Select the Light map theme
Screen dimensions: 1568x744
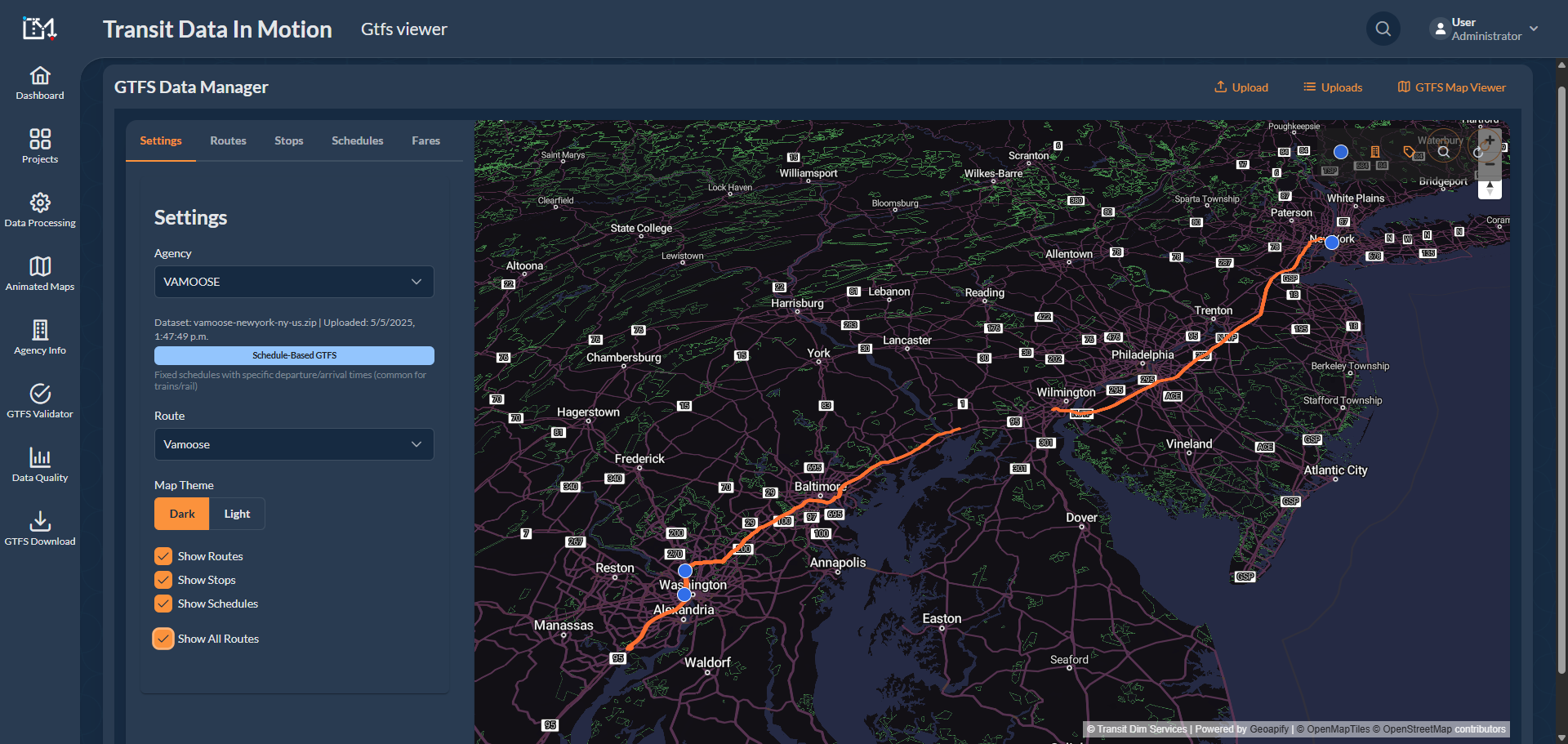(237, 514)
